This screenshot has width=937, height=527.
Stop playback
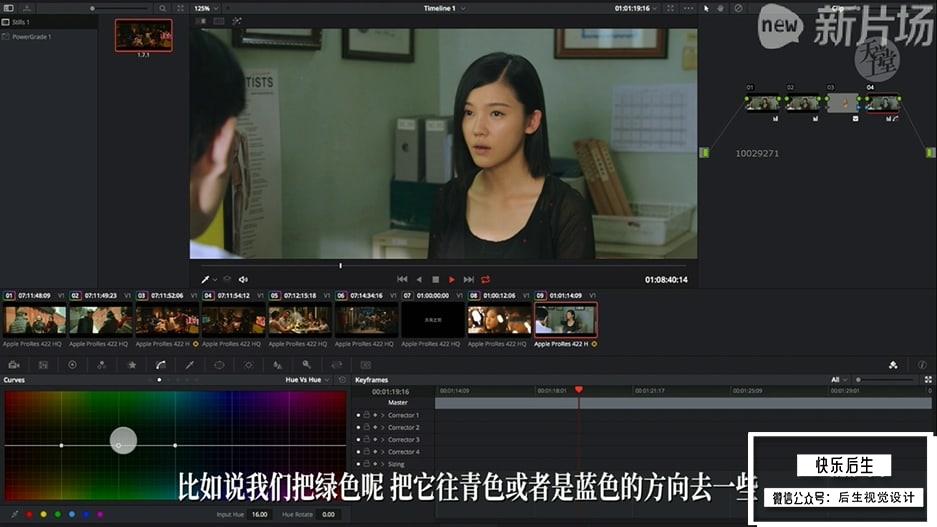436,279
